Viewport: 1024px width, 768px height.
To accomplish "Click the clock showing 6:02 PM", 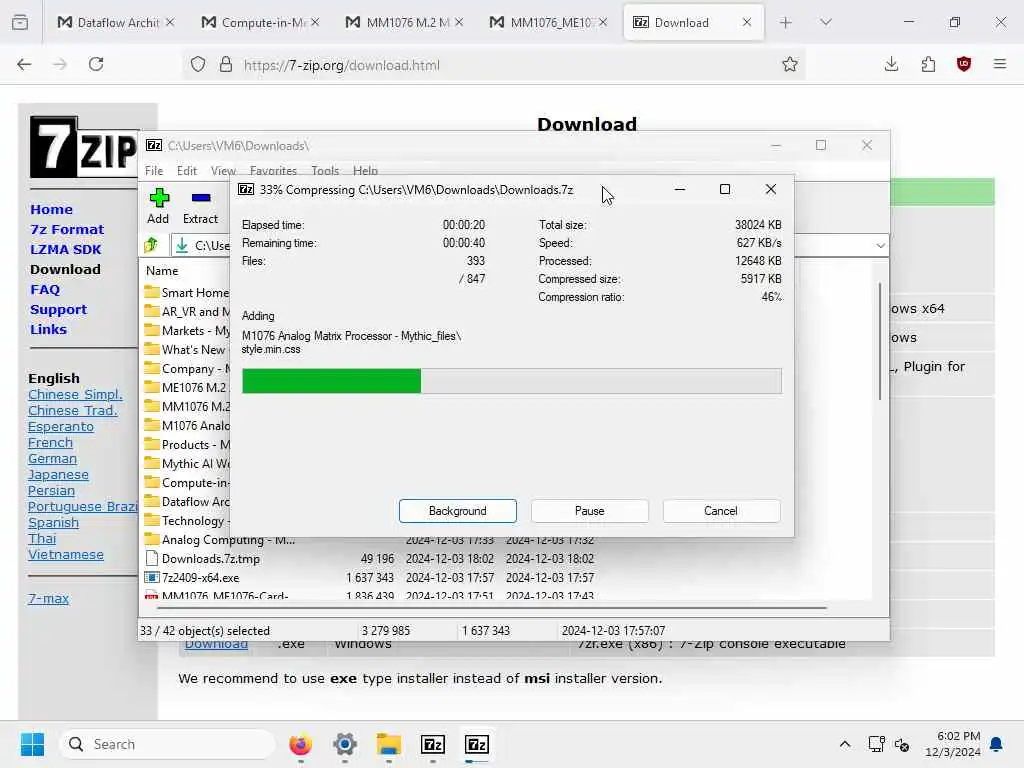I will coord(952,744).
